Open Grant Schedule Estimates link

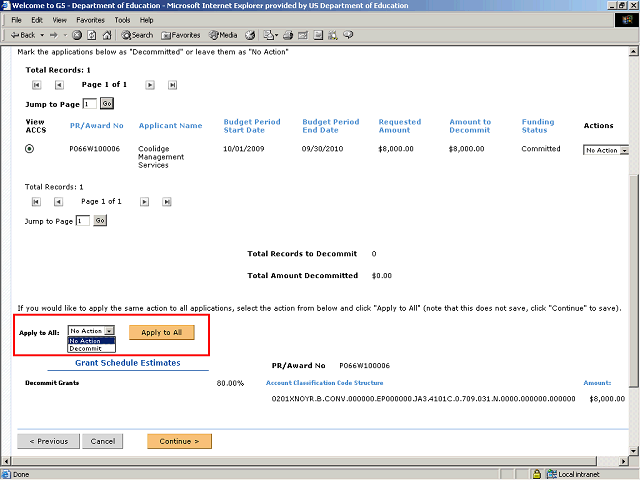[127, 363]
